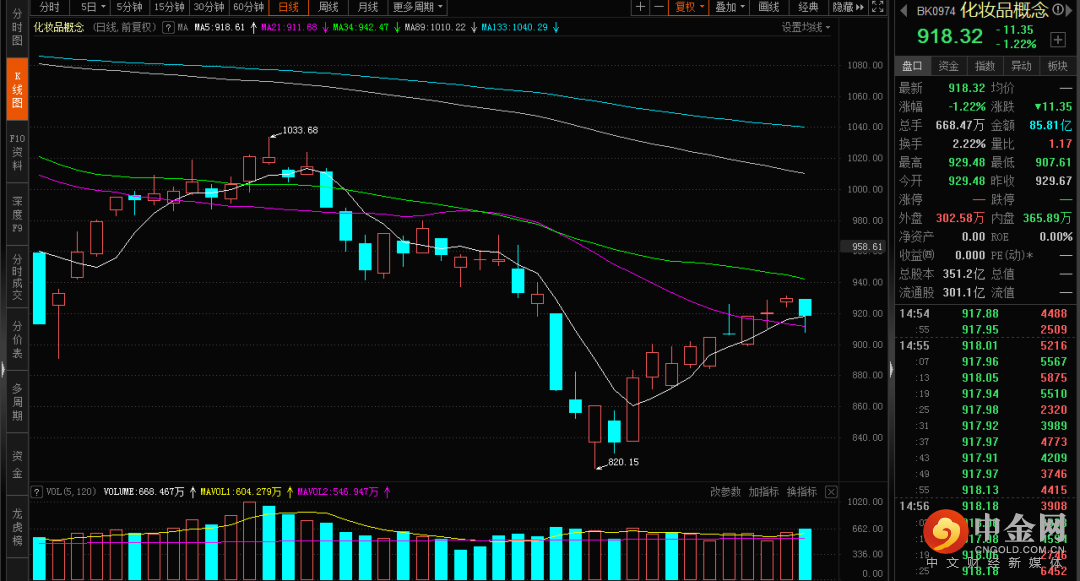Toggle 隐藏 to hide side panel
1080x581 pixels.
pyautogui.click(x=847, y=7)
